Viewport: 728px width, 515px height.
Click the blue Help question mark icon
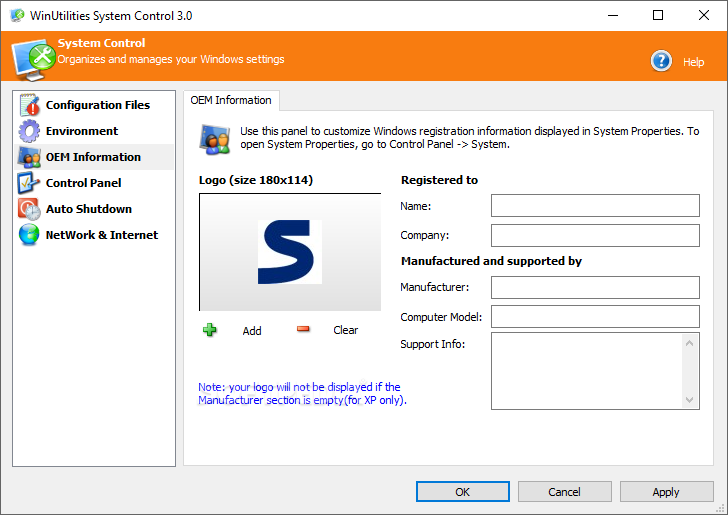click(661, 61)
